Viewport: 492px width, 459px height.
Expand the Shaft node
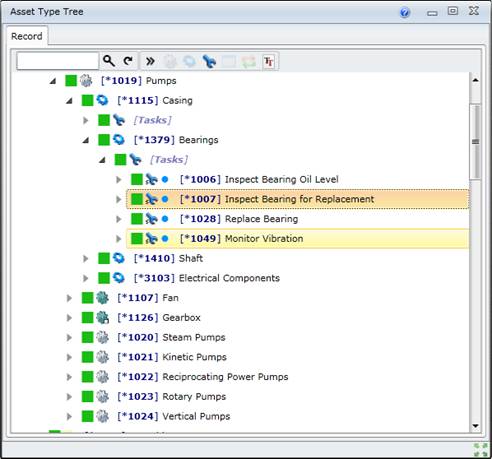[86, 258]
